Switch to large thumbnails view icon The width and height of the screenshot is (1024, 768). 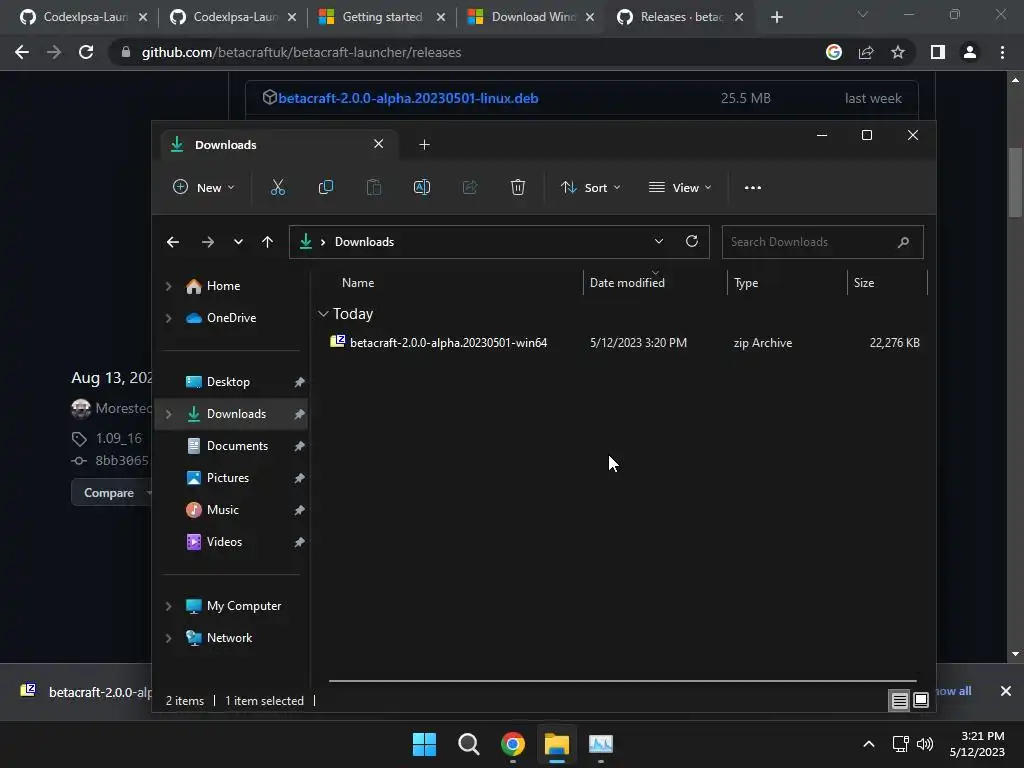pyautogui.click(x=921, y=701)
